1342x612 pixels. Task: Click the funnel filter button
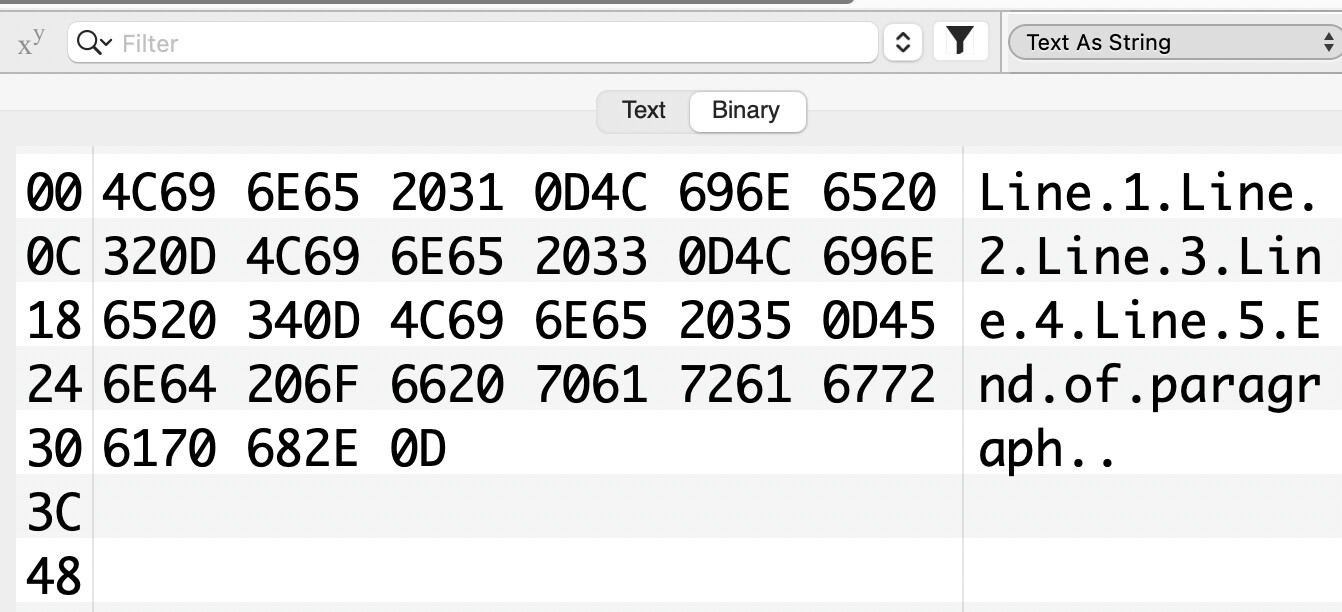[x=959, y=42]
